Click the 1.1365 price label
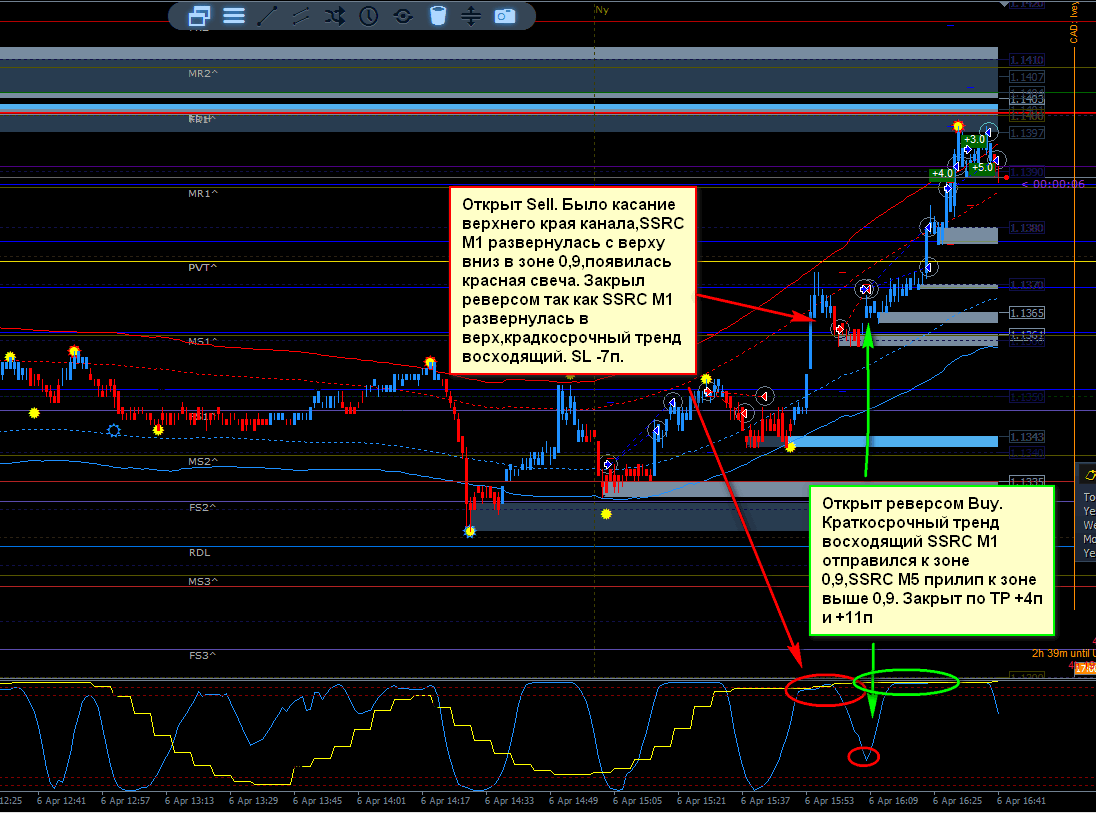 (1026, 313)
